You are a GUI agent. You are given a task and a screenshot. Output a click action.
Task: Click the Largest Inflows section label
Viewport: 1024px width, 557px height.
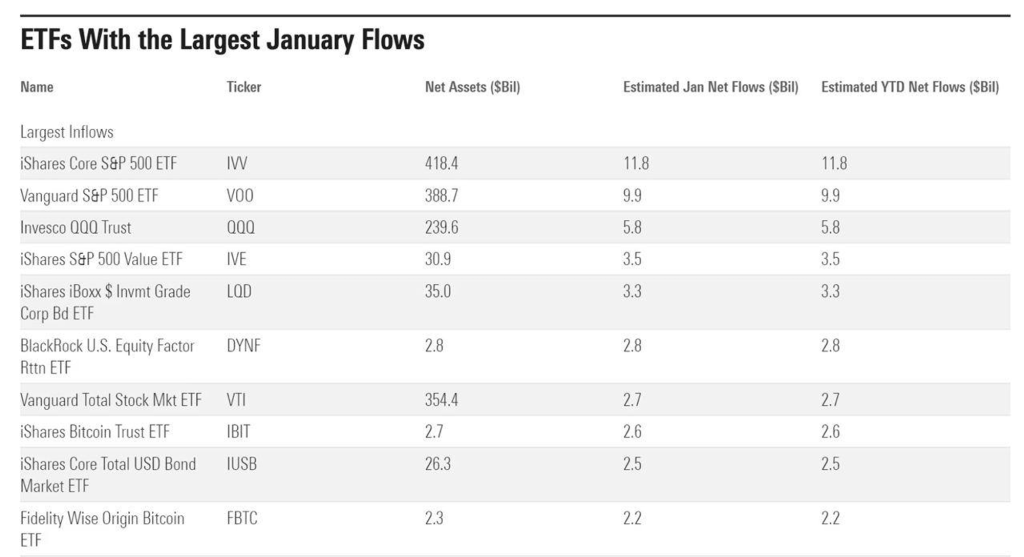pos(66,131)
